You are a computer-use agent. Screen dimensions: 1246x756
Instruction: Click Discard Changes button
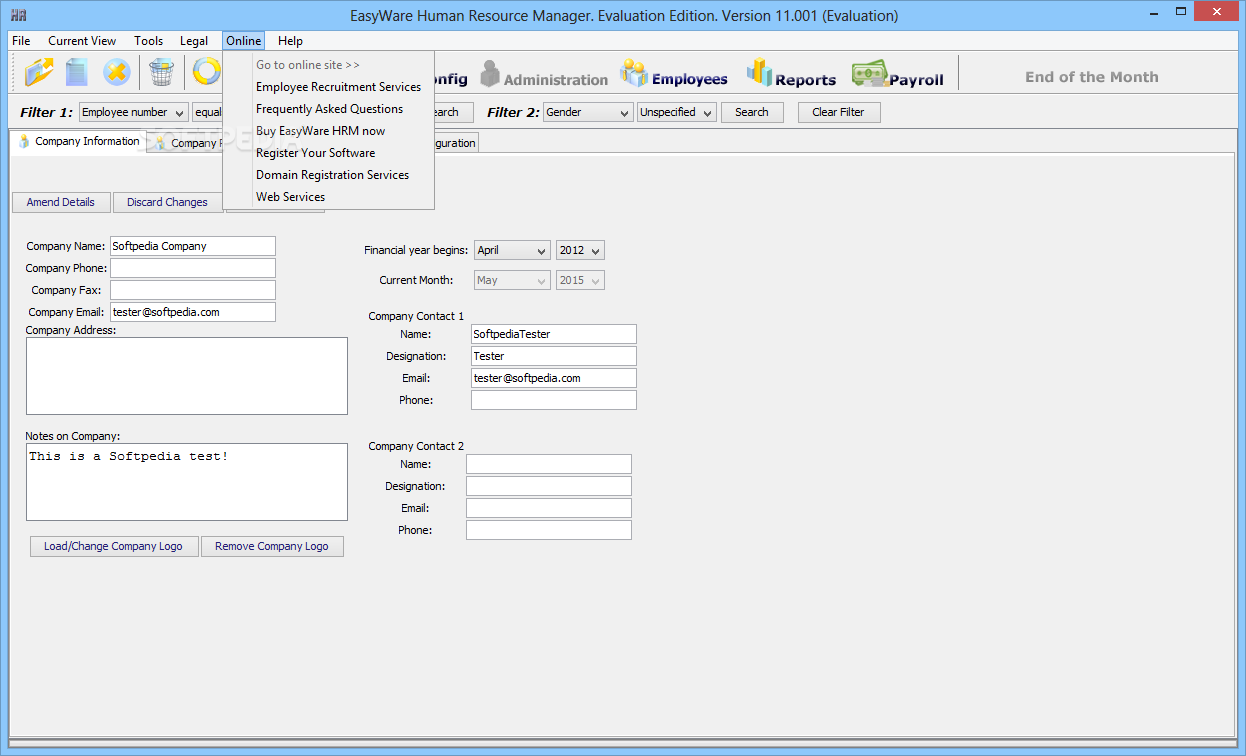(167, 202)
